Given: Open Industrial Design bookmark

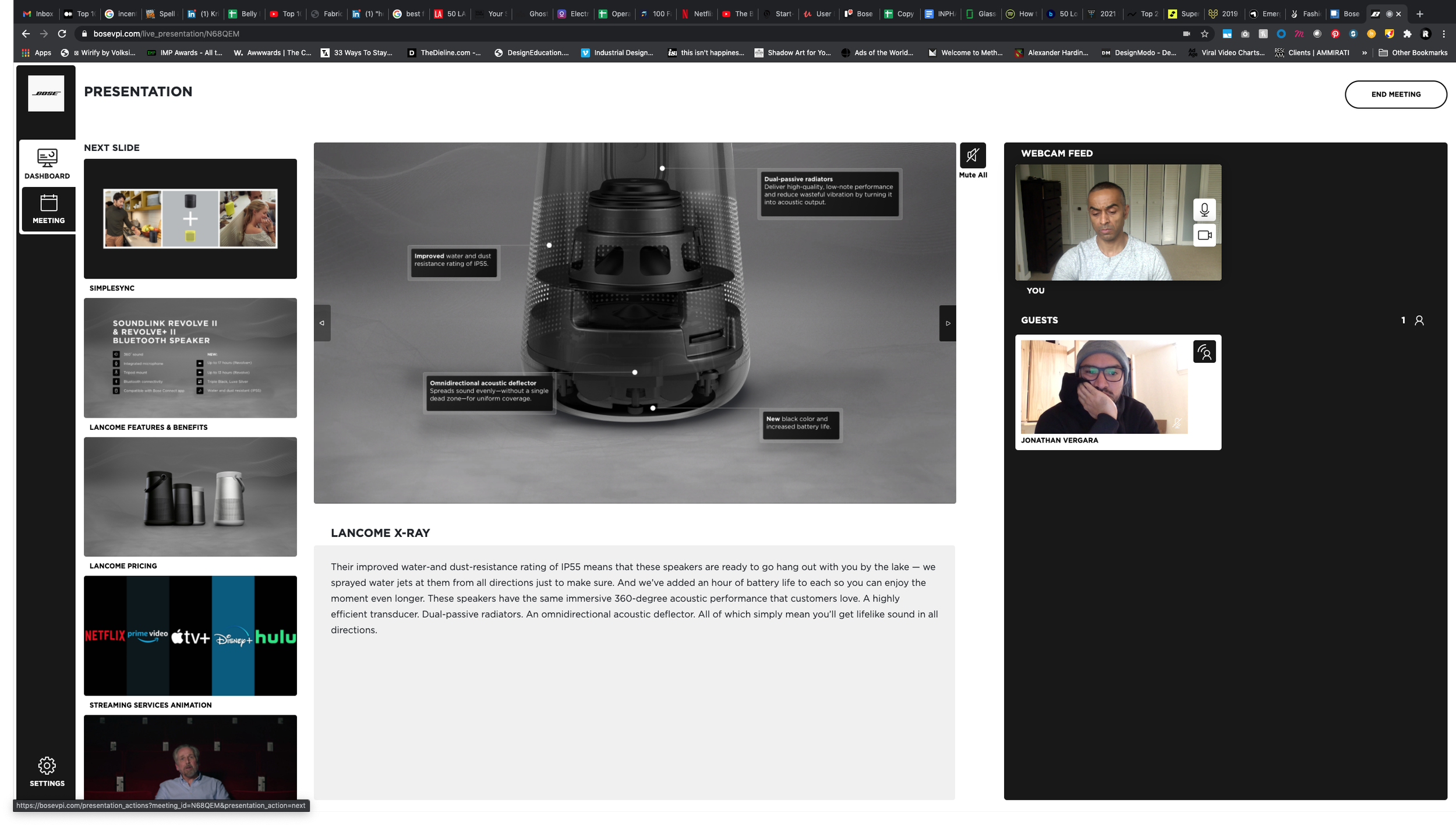Looking at the screenshot, I should click(617, 53).
